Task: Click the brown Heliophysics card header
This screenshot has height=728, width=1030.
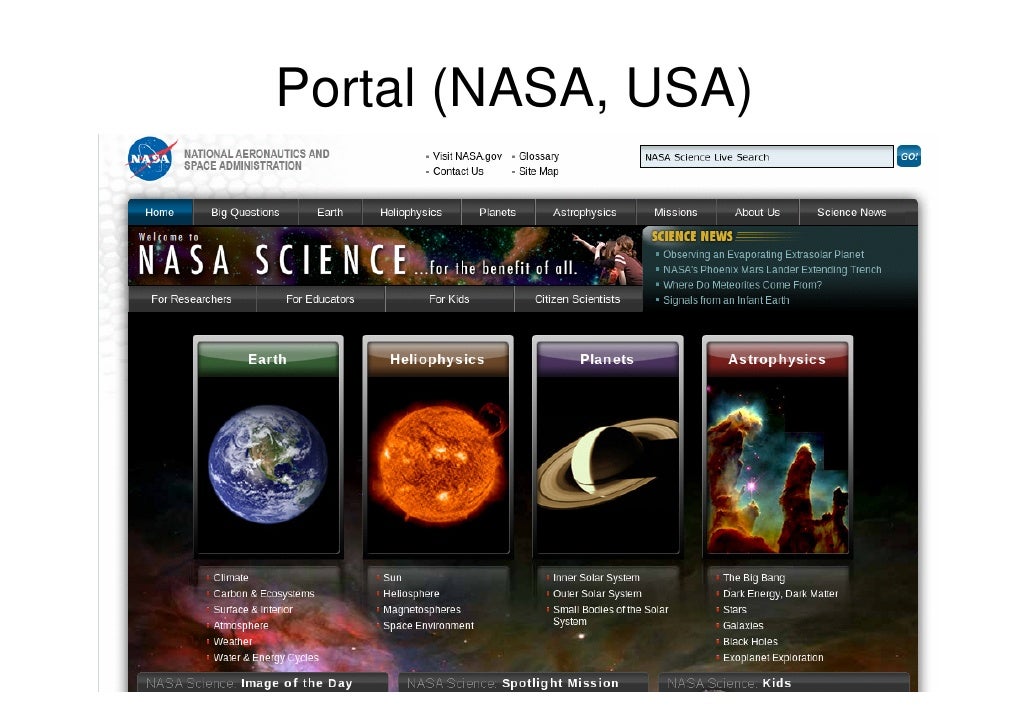Action: coord(437,359)
